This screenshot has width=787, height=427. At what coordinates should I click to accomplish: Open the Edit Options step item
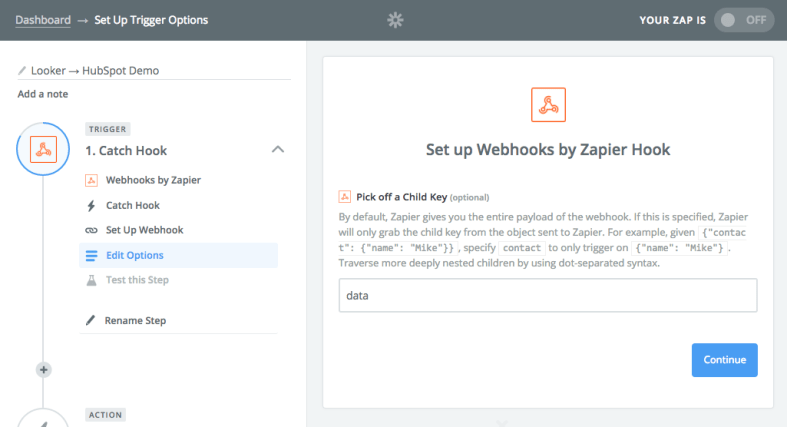click(x=135, y=255)
